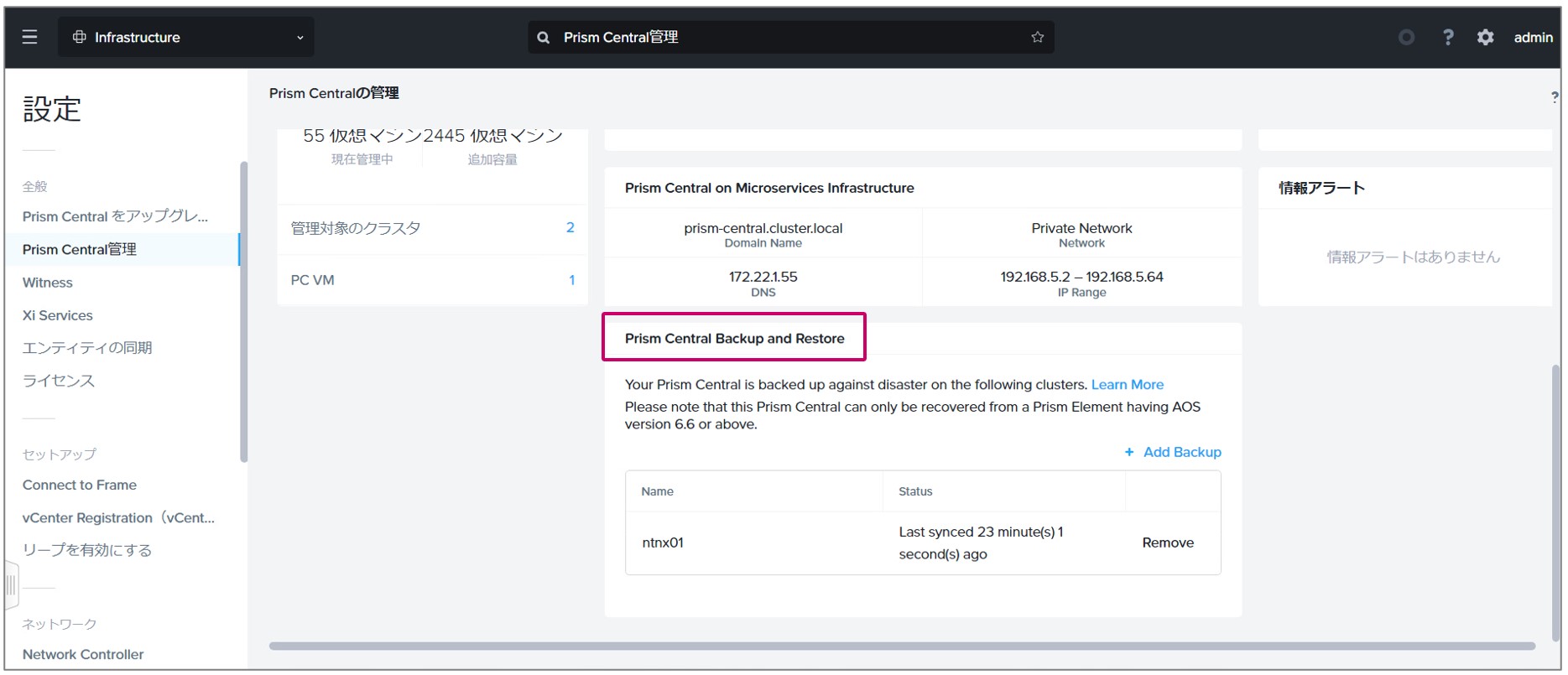
Task: Open settings gear icon
Action: pyautogui.click(x=1485, y=37)
